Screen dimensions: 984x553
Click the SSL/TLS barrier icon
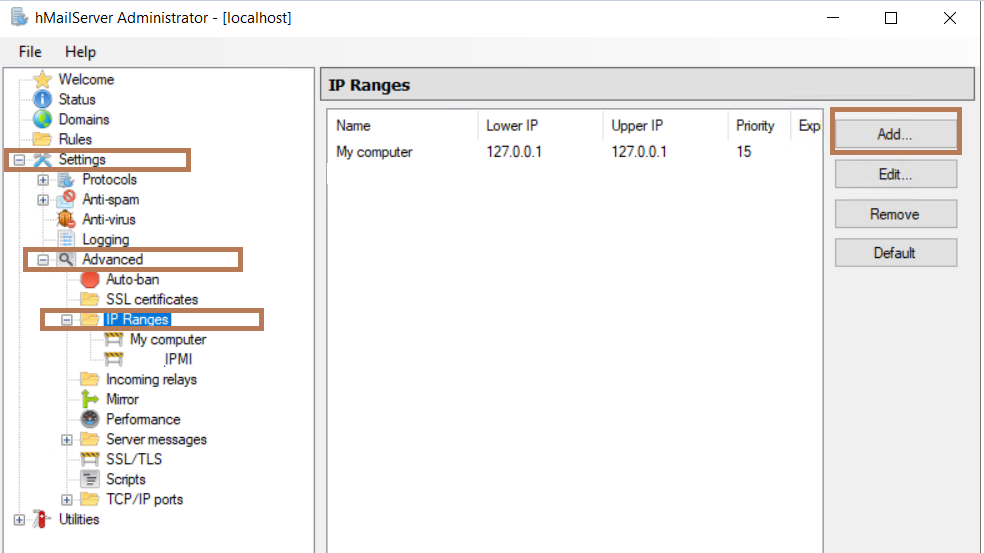90,459
